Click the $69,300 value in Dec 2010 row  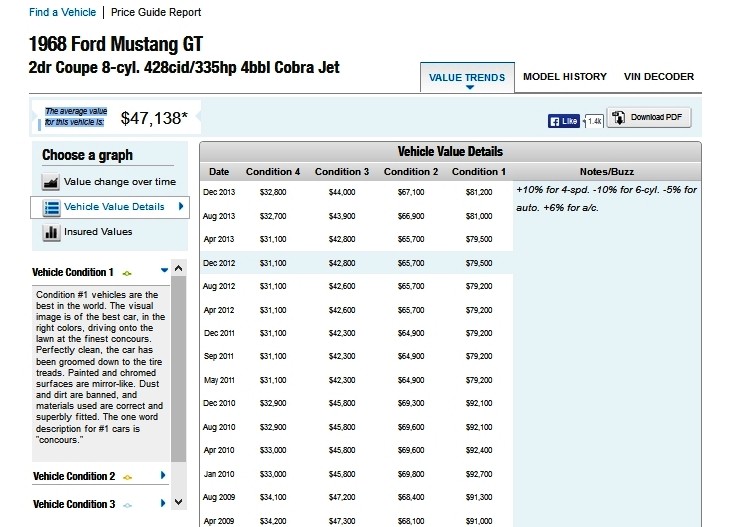(x=411, y=403)
